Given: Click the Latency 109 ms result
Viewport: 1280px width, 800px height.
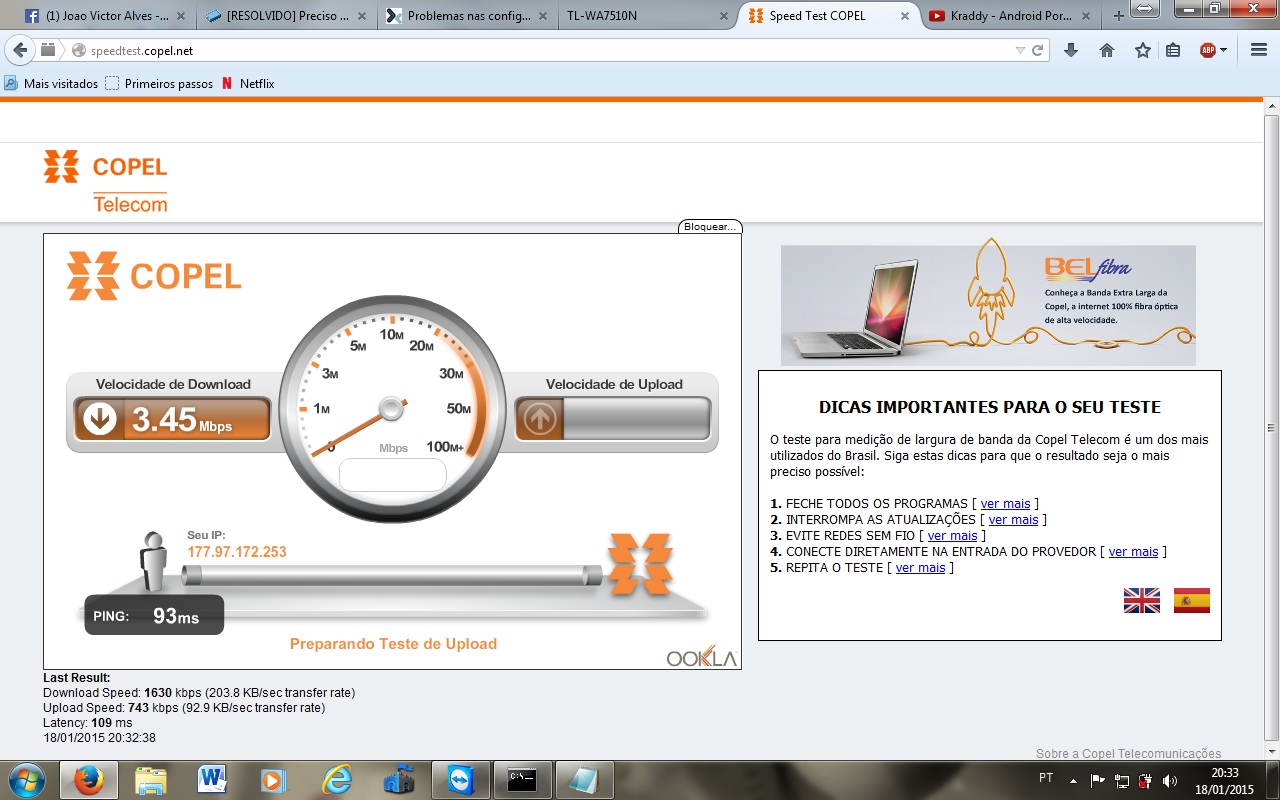Looking at the screenshot, I should point(88,723).
